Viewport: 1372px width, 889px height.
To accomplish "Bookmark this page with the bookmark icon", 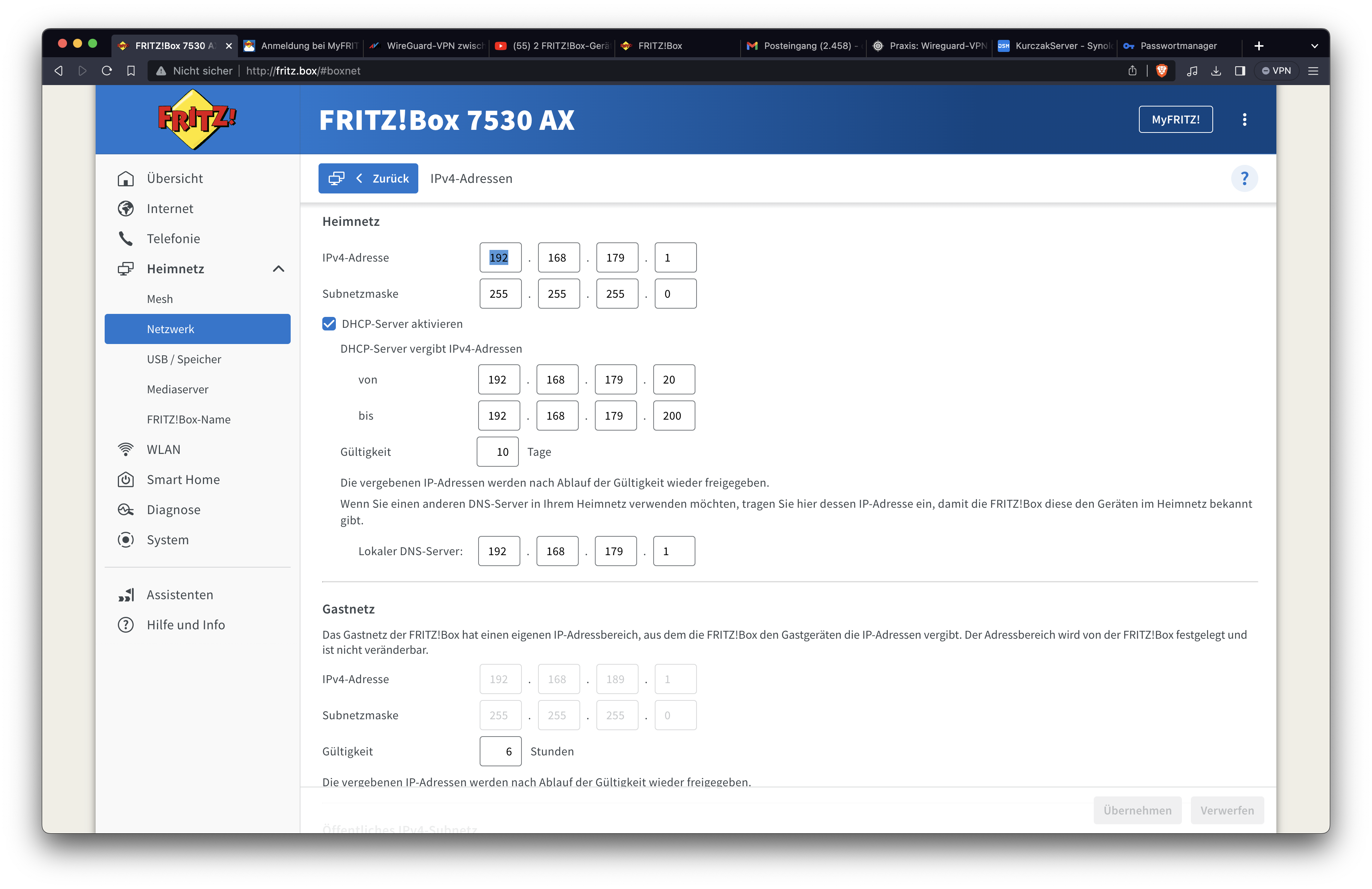I will pos(131,71).
